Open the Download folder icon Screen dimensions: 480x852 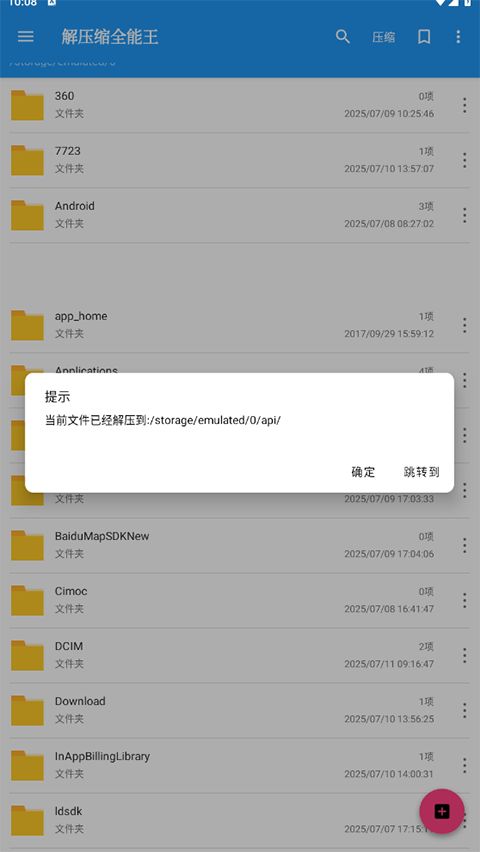[27, 710]
